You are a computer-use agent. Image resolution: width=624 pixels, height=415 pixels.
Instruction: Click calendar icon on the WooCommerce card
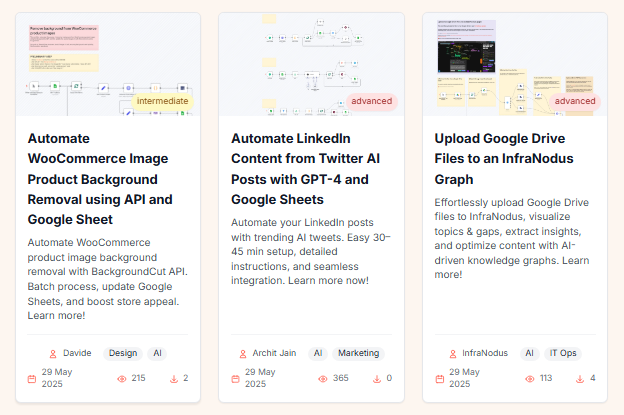[x=32, y=379]
